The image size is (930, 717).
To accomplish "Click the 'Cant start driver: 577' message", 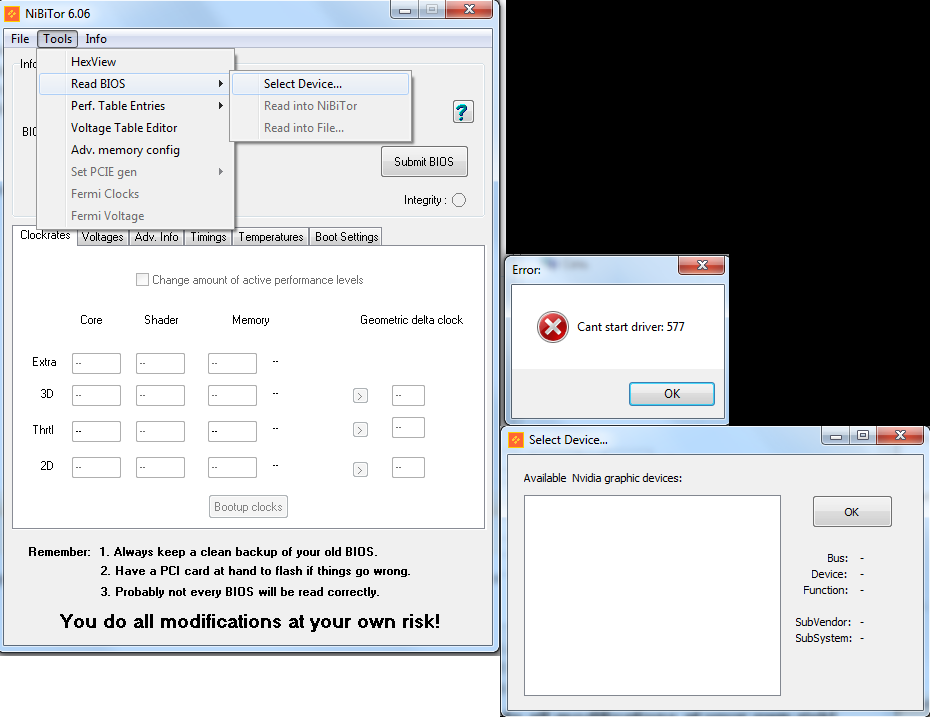I will click(x=630, y=327).
